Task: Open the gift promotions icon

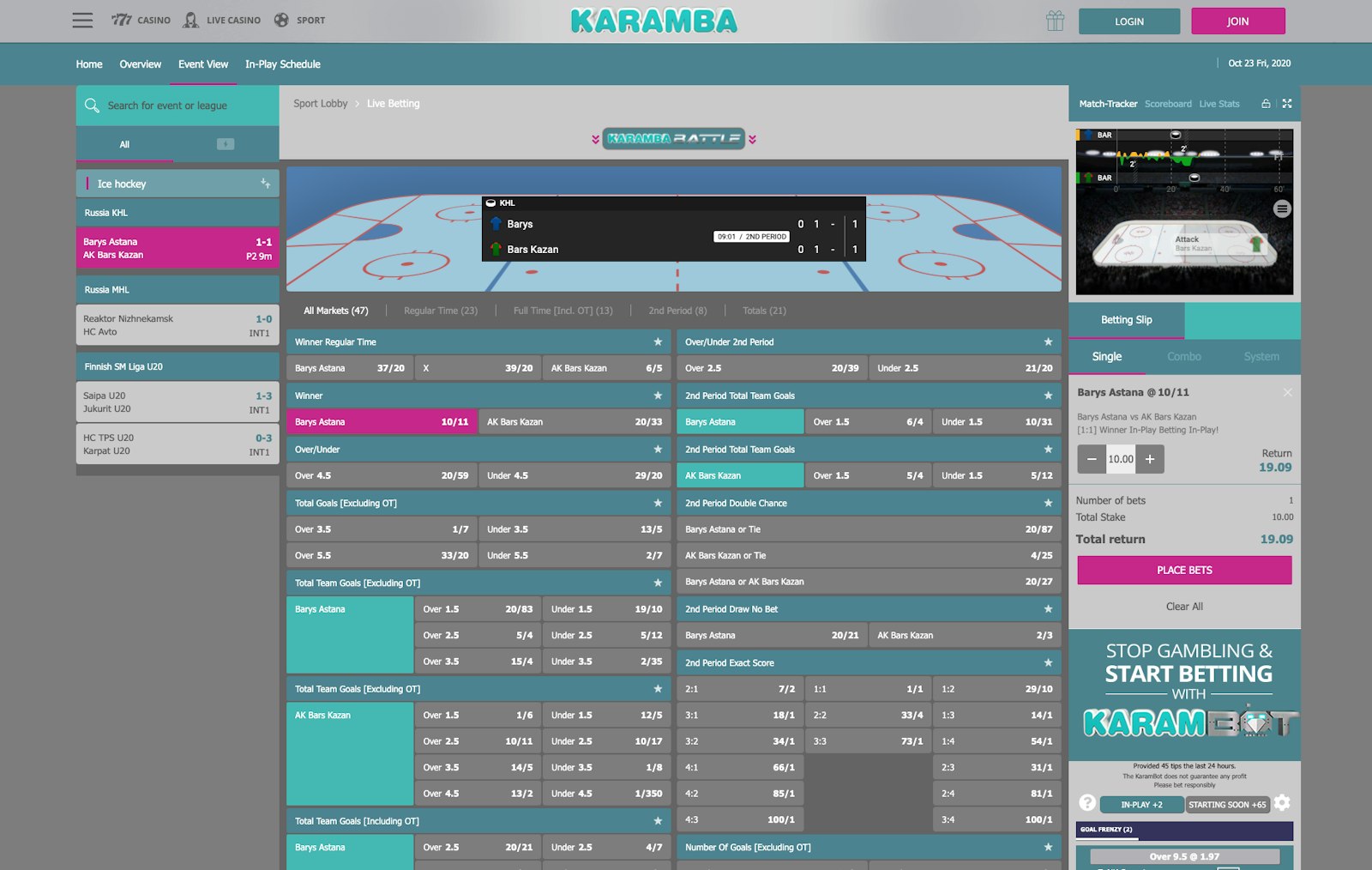Action: point(1055,20)
